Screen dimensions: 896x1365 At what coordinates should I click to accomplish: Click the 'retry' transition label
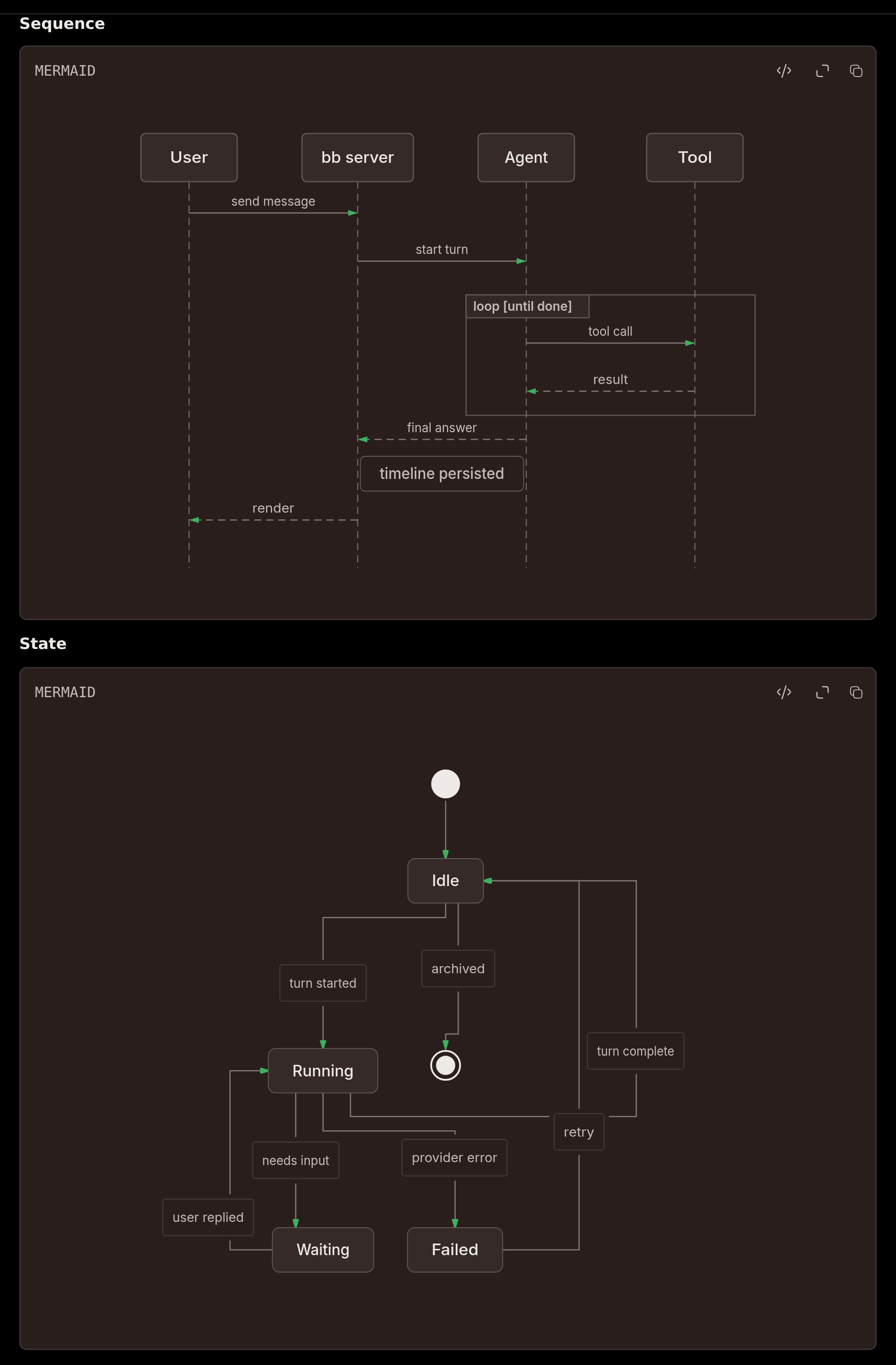point(579,1132)
